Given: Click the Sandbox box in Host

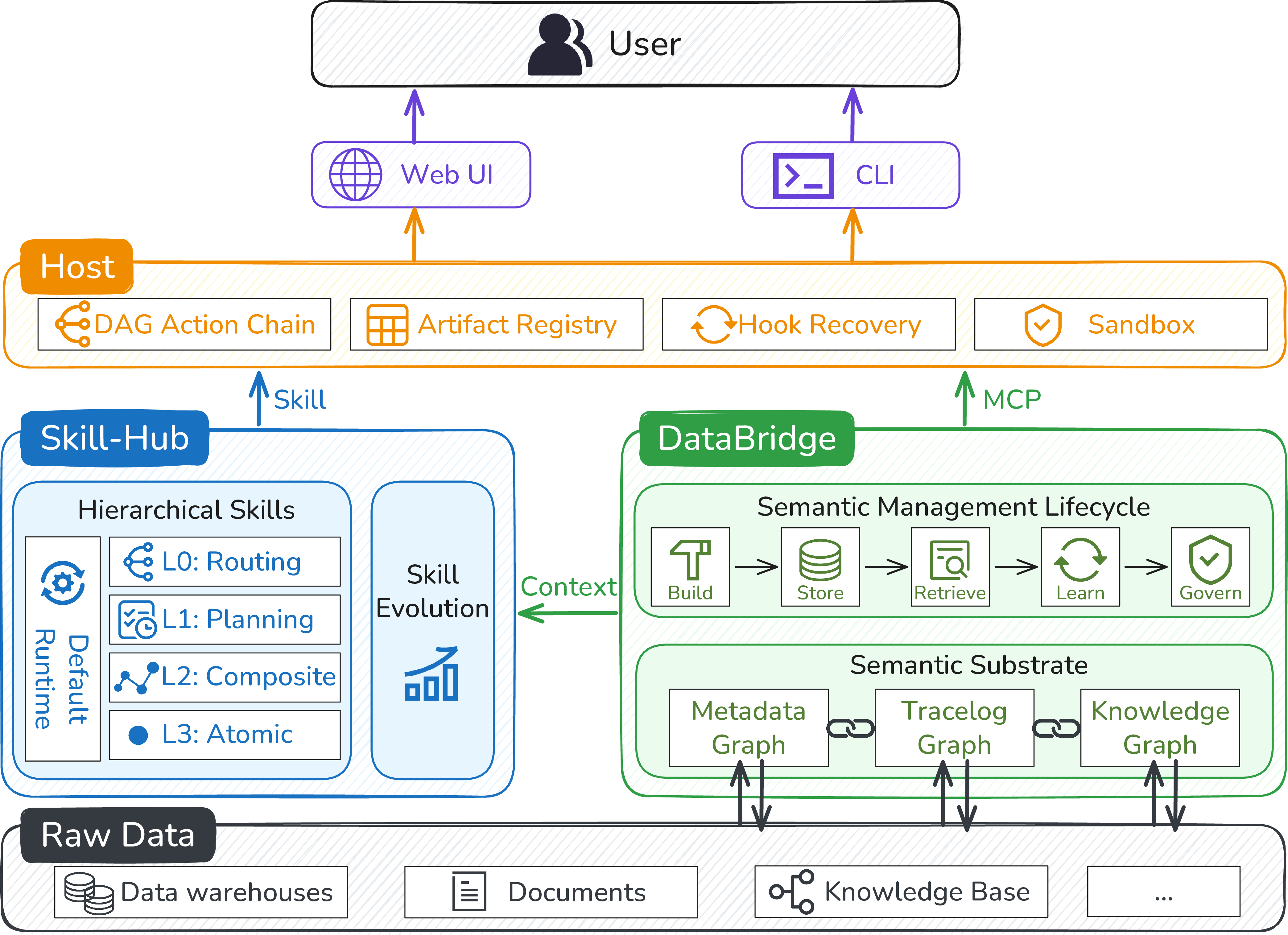Looking at the screenshot, I should point(1121,325).
